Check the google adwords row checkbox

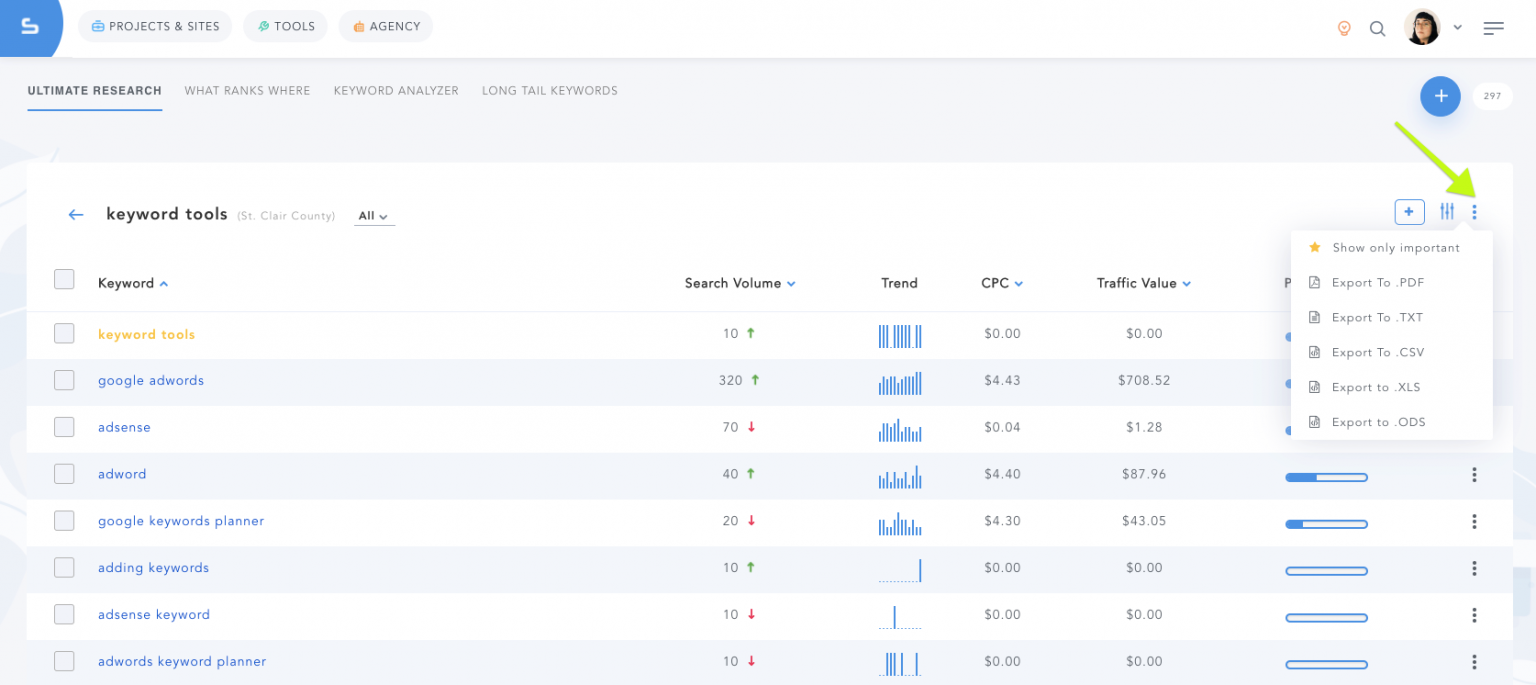(64, 380)
